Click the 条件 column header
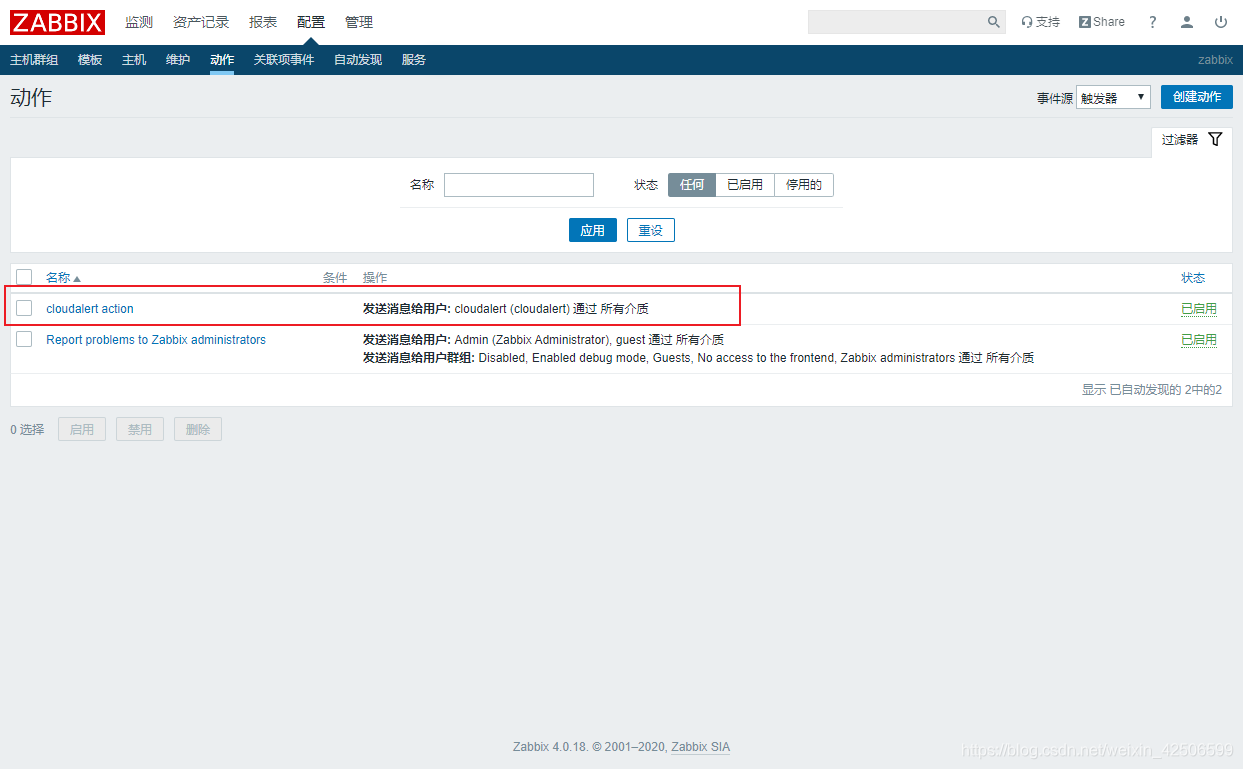Image resolution: width=1243 pixels, height=769 pixels. click(x=335, y=278)
